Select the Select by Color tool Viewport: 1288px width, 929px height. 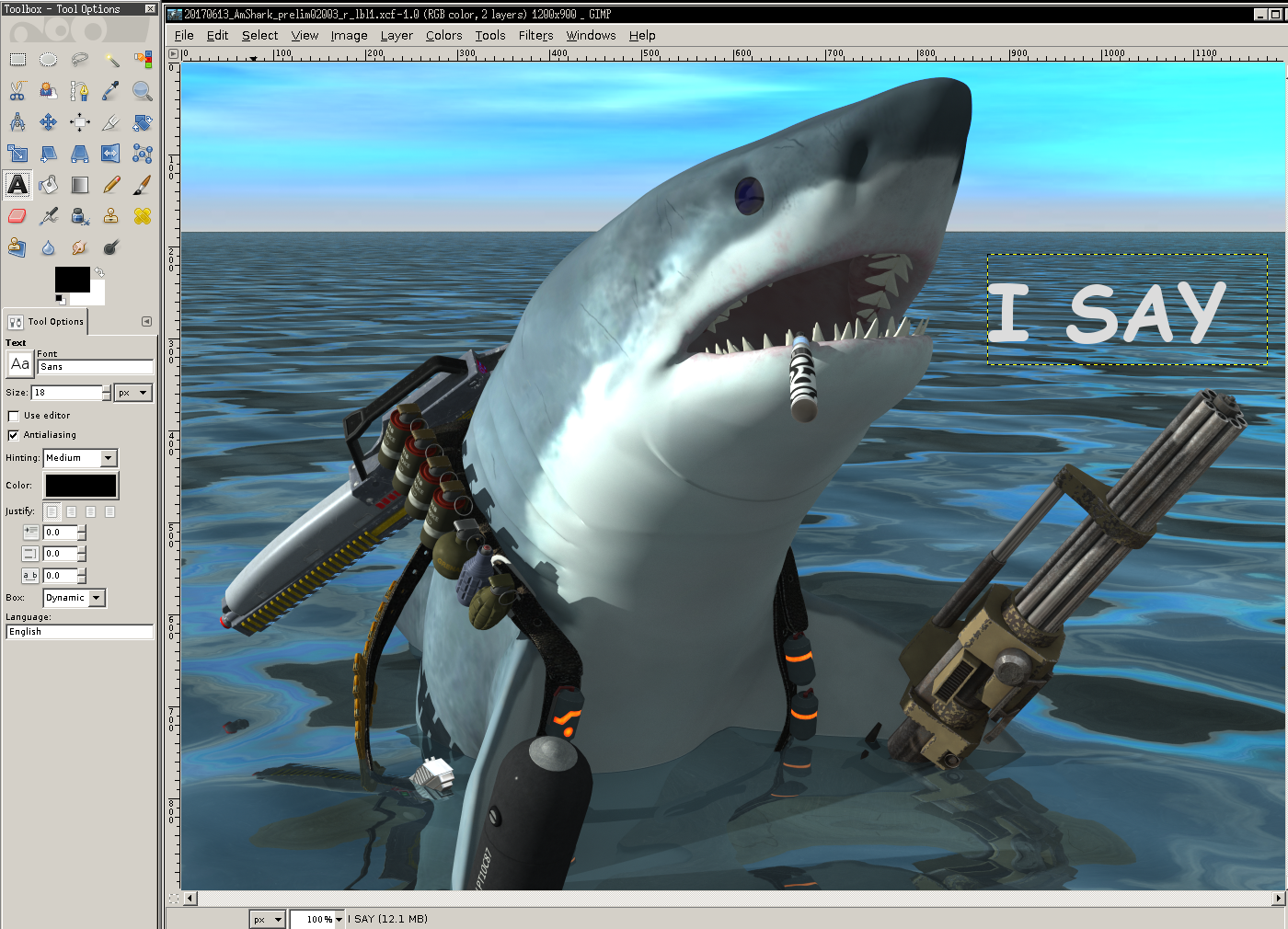pos(143,60)
